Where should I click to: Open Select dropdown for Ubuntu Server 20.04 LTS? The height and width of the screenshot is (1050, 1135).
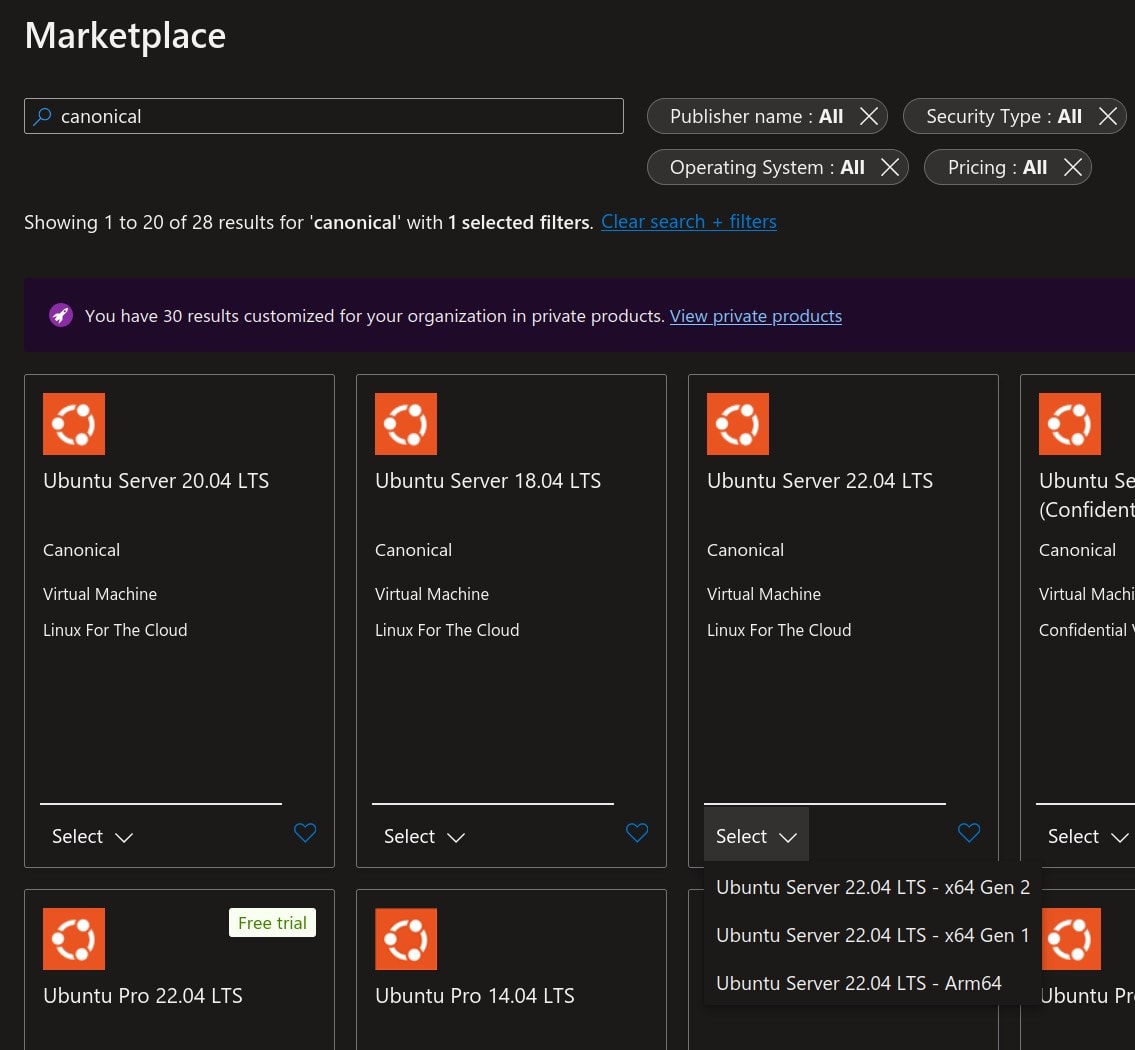click(92, 837)
